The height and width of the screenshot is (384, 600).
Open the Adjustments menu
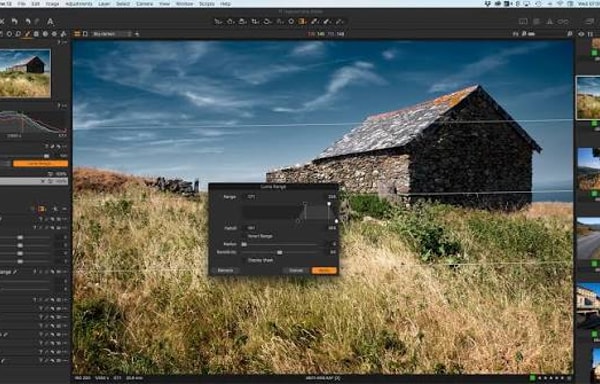[x=78, y=4]
